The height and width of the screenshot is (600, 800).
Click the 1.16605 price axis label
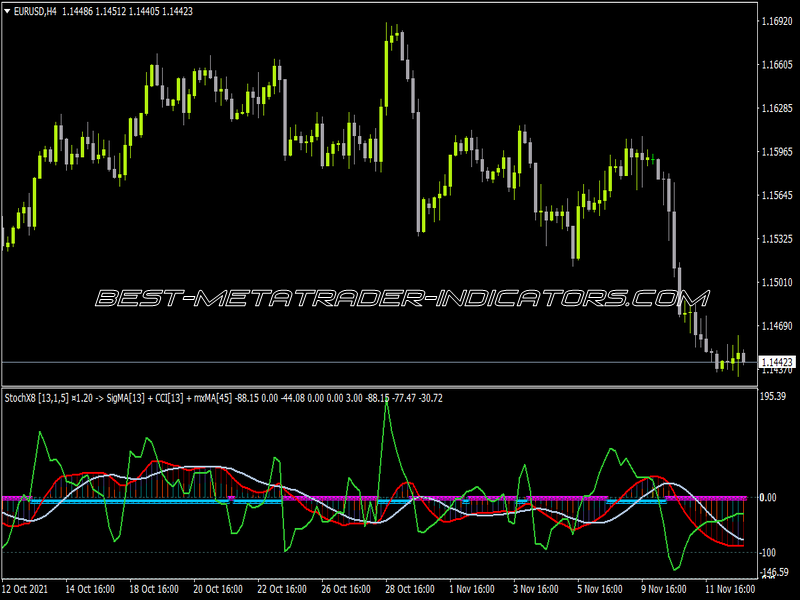778,64
